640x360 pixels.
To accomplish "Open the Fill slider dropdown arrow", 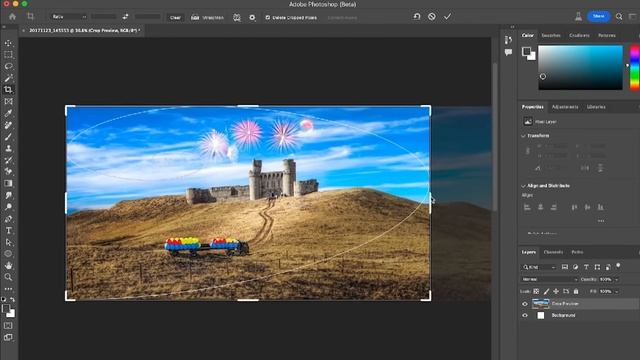I will pyautogui.click(x=617, y=291).
